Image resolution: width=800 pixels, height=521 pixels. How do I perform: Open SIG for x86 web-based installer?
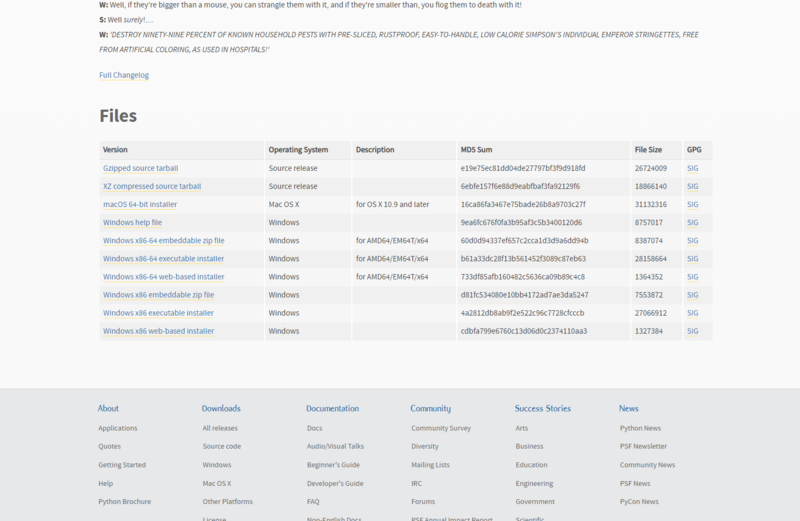point(692,331)
